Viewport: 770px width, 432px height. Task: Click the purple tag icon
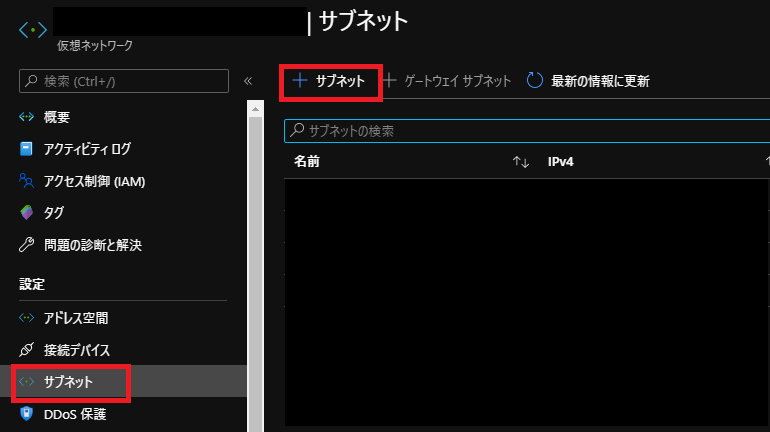[x=27, y=213]
